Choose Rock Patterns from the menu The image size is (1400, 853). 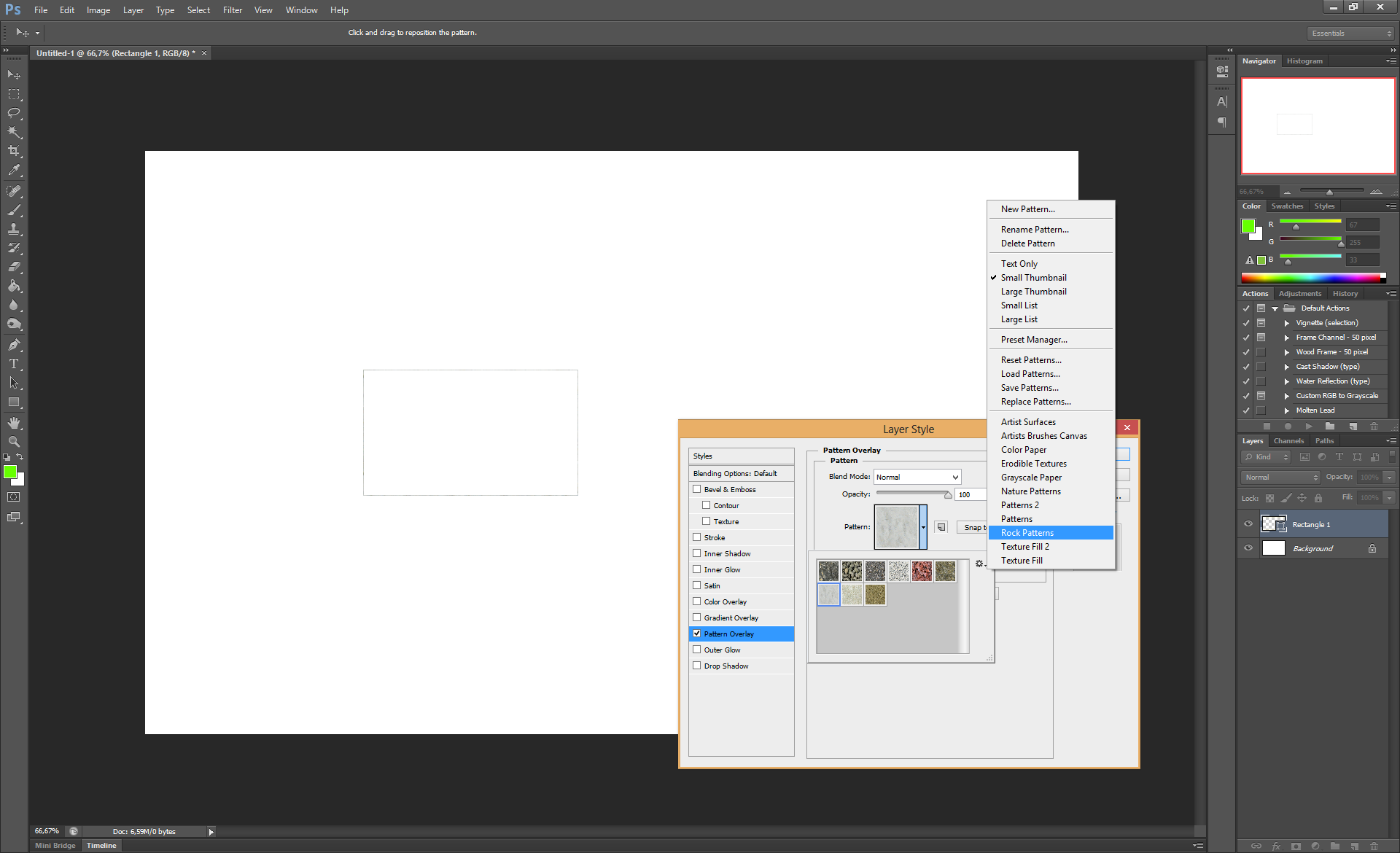(1027, 533)
